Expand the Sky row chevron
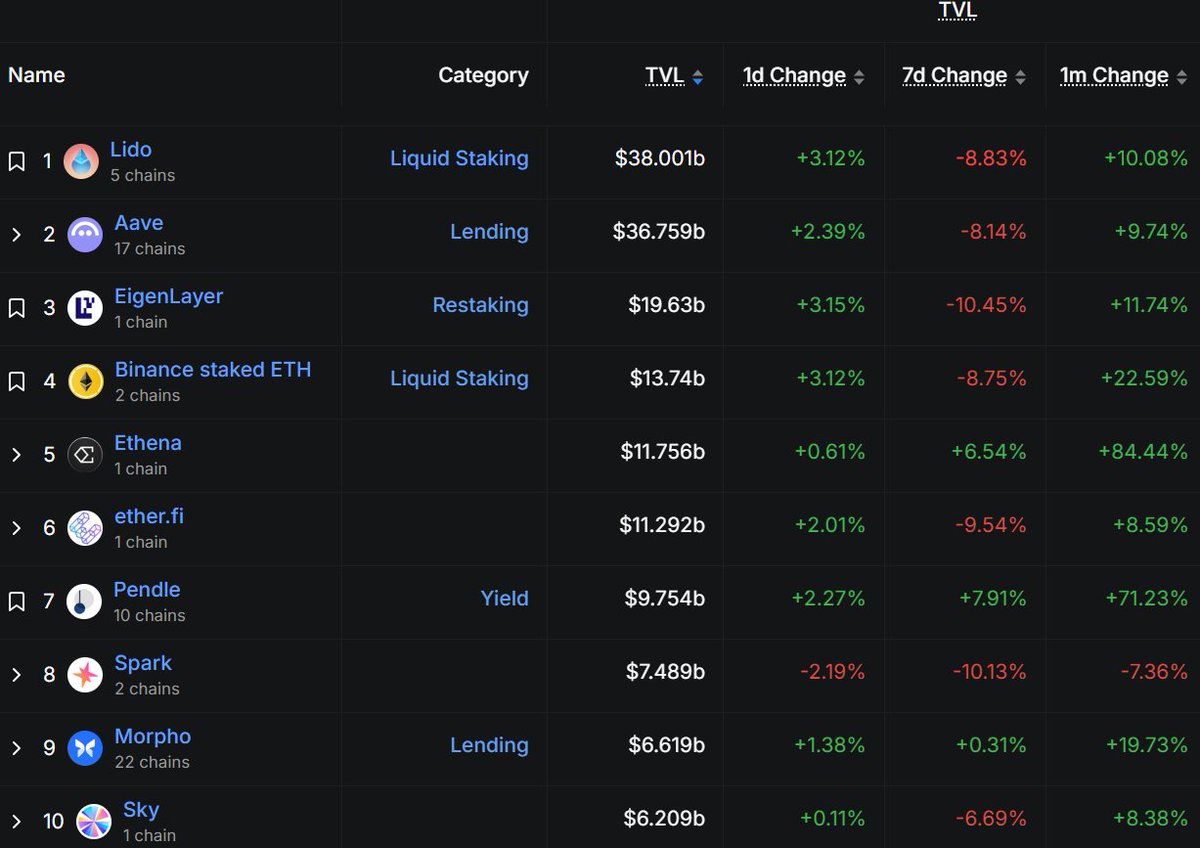 click(16, 821)
